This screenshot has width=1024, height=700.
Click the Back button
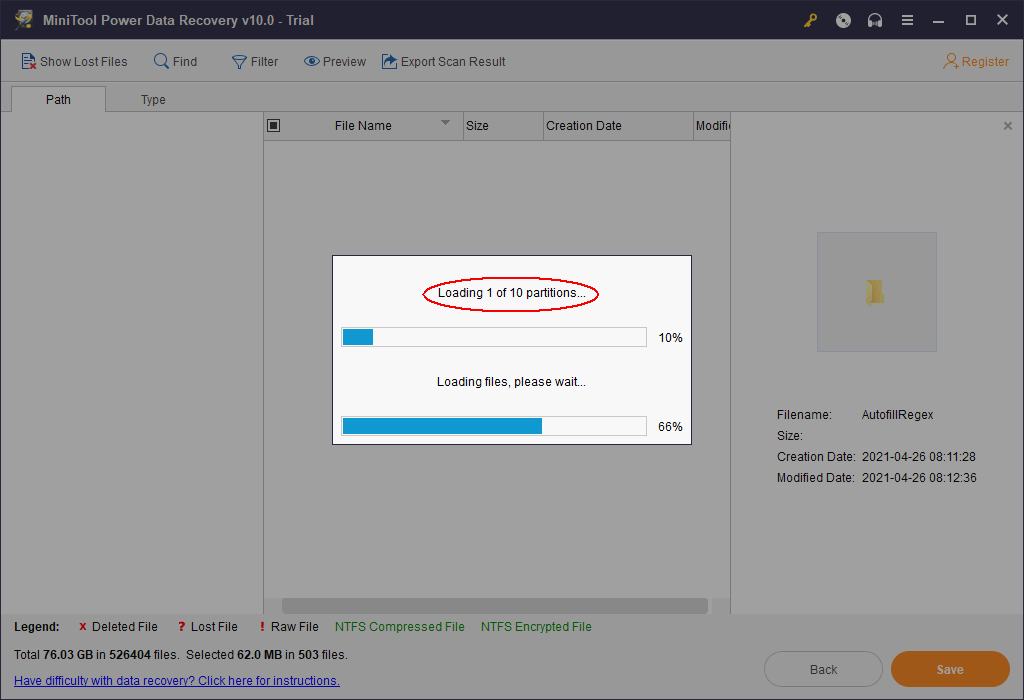point(823,669)
